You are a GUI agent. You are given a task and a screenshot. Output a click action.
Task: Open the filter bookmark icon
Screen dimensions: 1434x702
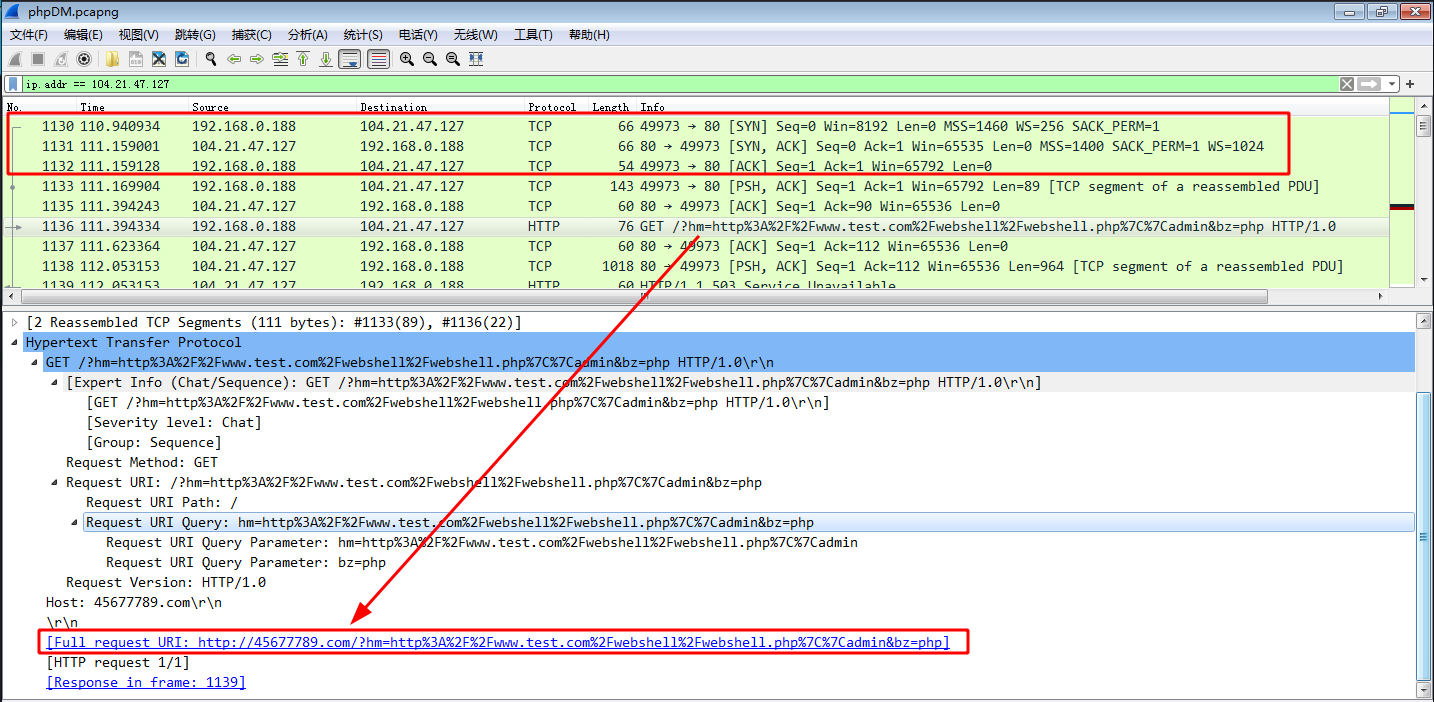13,83
